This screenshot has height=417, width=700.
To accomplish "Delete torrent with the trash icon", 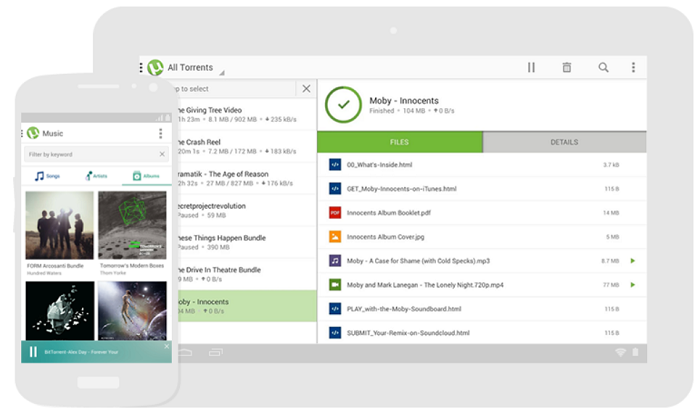I will [567, 67].
